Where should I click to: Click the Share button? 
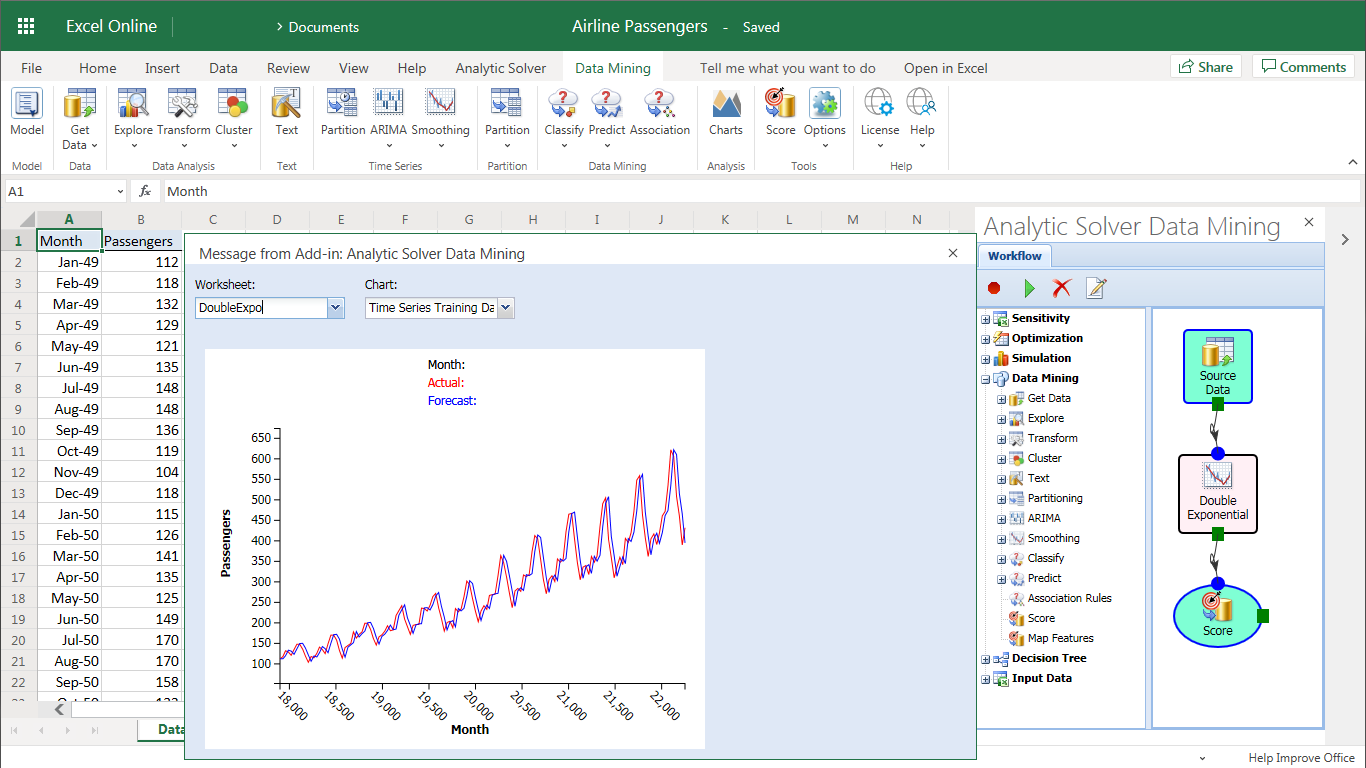[1205, 67]
